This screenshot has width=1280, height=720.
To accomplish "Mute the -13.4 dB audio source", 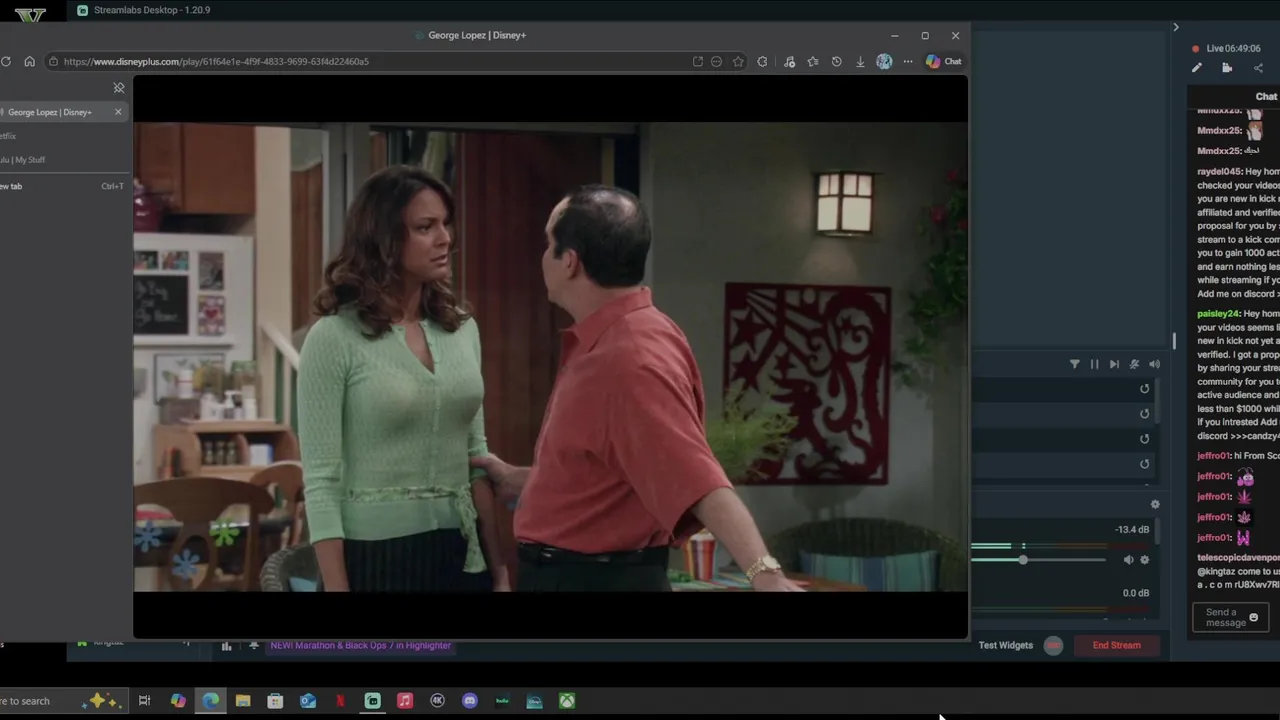I will 1128,560.
